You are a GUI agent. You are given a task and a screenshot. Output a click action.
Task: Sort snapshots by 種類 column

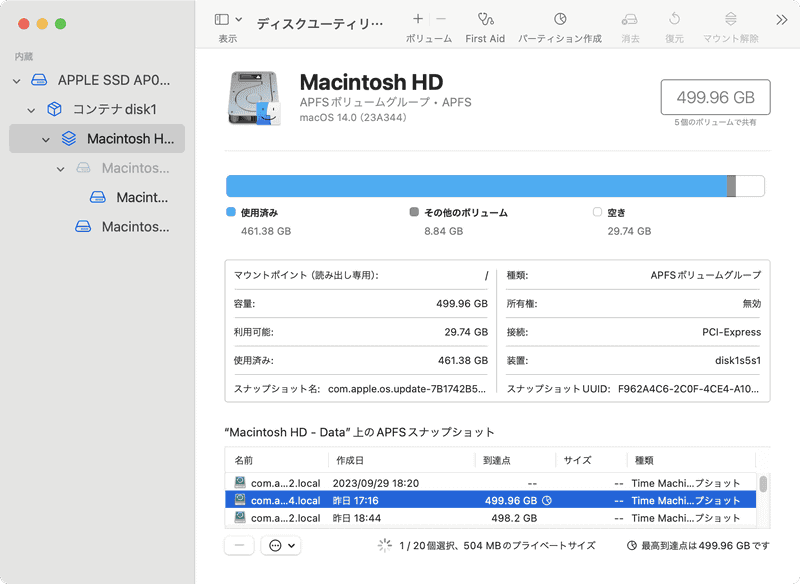coord(691,460)
